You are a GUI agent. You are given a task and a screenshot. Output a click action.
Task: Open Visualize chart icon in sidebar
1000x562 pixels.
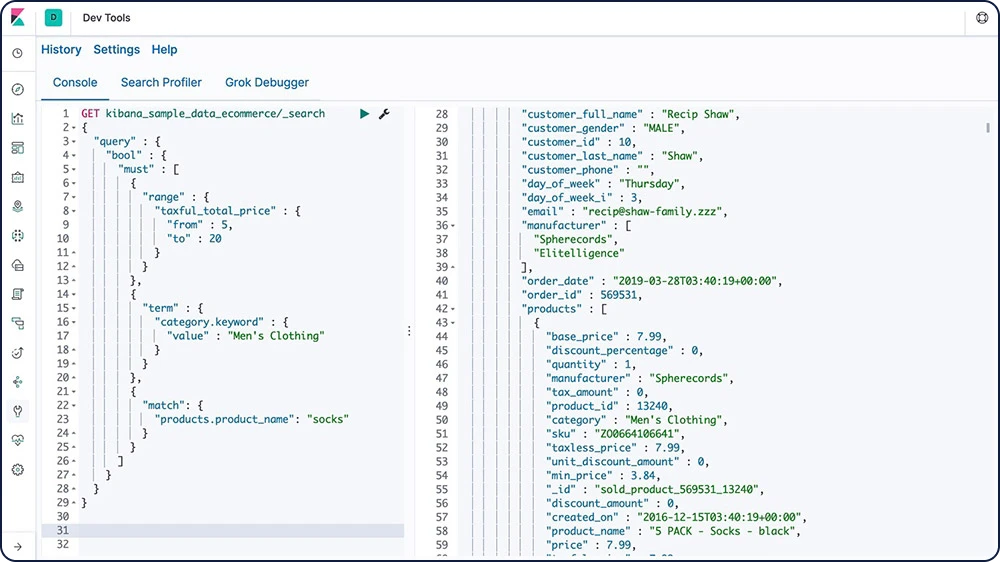[x=18, y=119]
